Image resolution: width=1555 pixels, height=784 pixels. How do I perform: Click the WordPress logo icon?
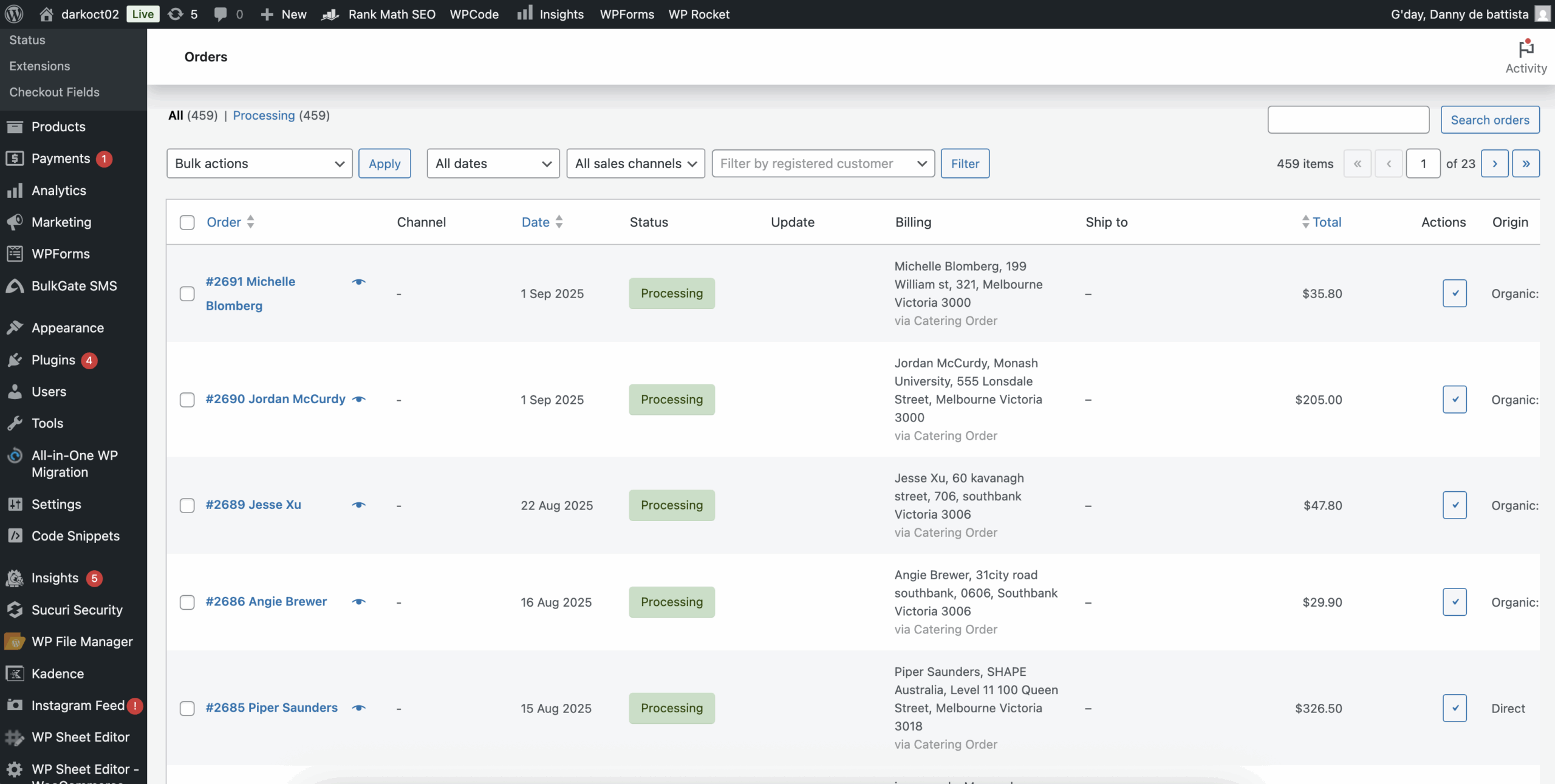click(x=14, y=14)
